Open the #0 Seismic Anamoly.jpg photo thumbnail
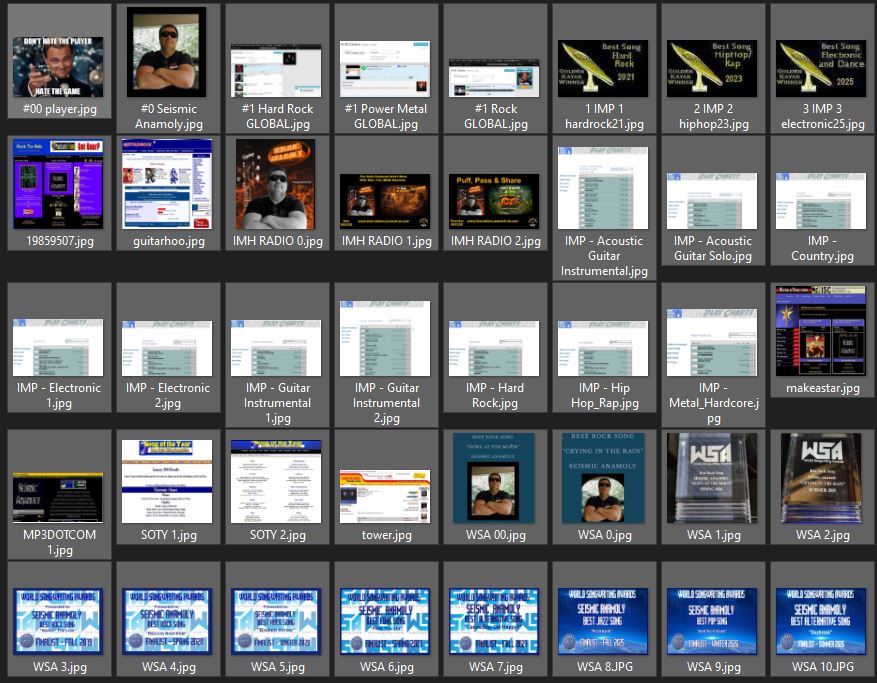 click(167, 52)
